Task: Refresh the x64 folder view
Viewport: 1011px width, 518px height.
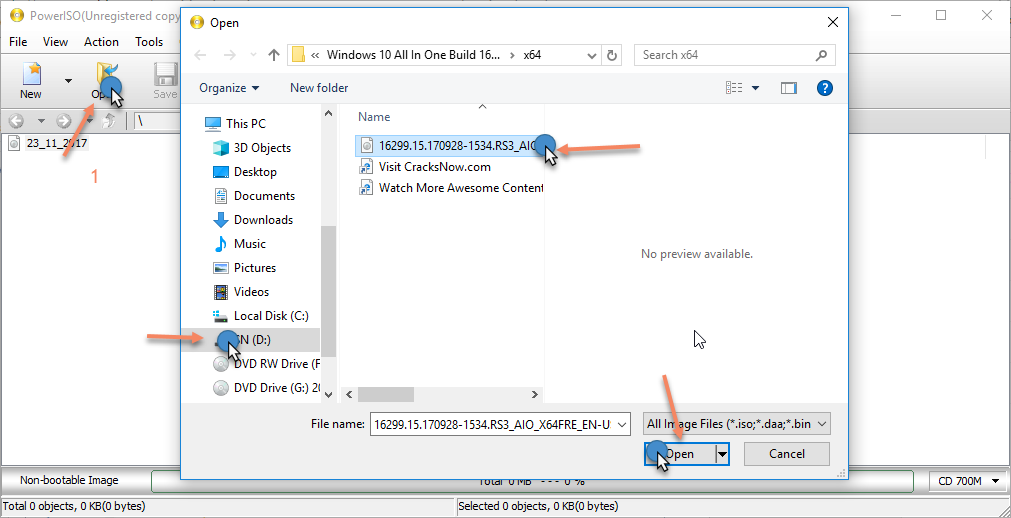Action: (613, 55)
